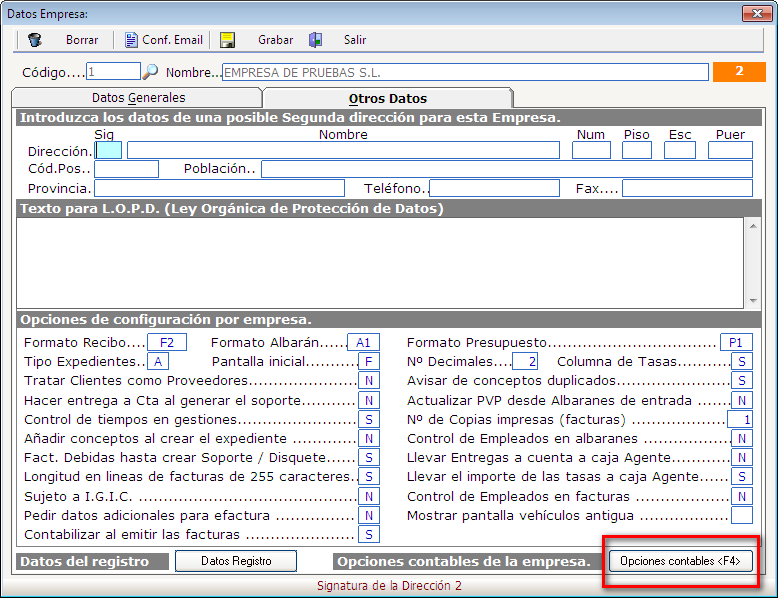Click the Teléfono field

tap(494, 188)
